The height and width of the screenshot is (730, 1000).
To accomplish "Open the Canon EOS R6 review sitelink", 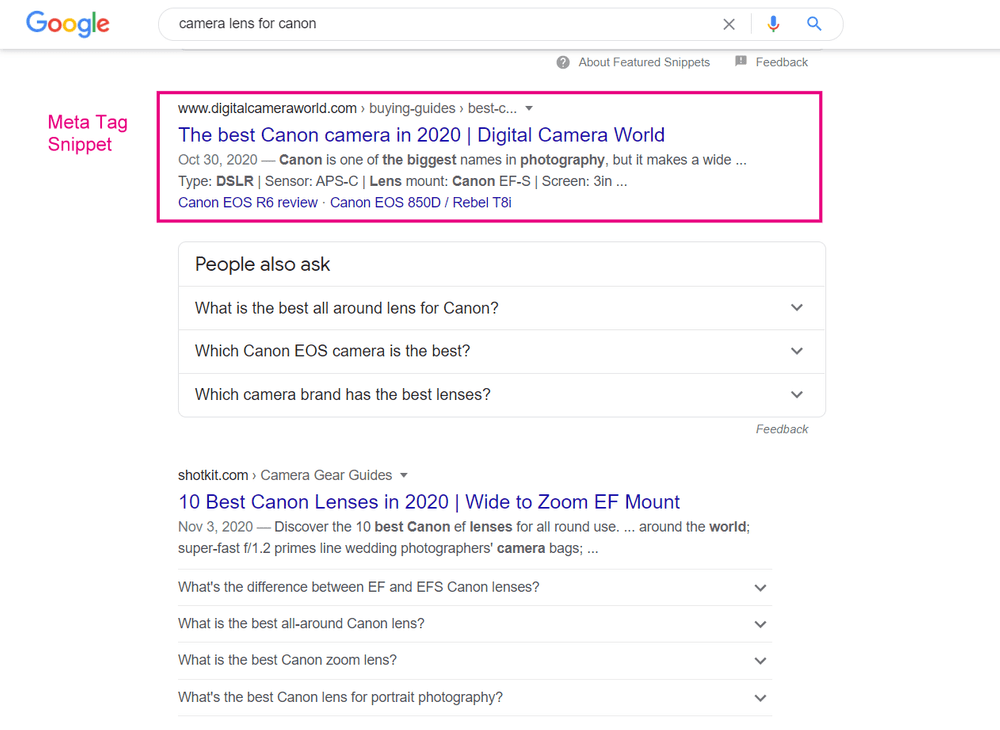I will click(x=247, y=203).
